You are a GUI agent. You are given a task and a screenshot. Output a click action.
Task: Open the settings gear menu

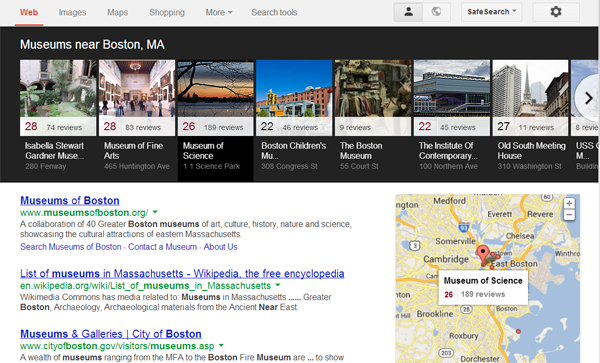[556, 12]
